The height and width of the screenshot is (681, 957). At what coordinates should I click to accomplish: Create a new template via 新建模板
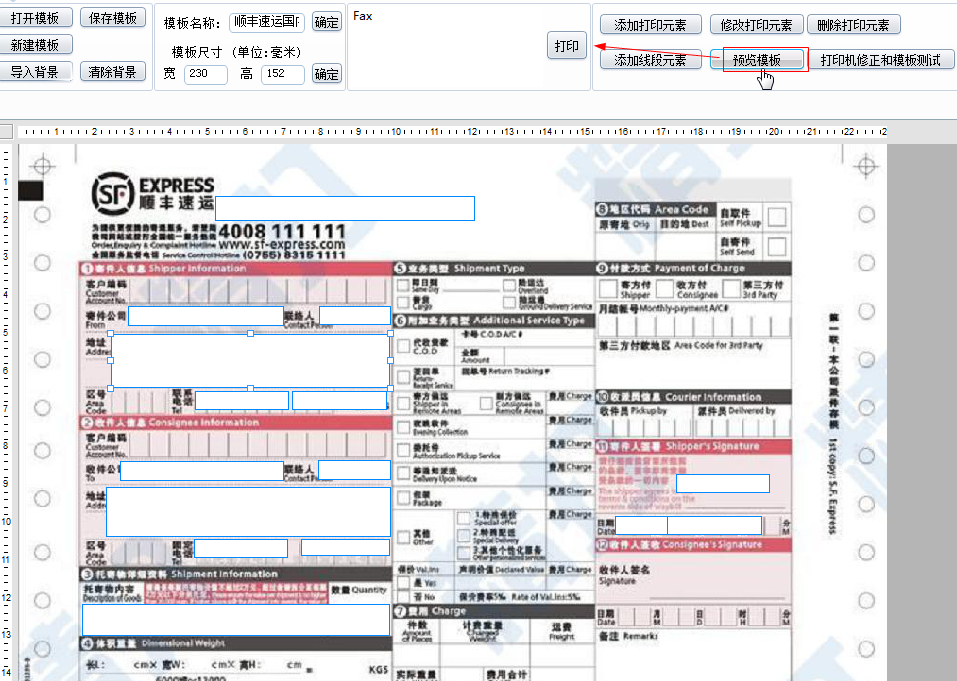(35, 45)
